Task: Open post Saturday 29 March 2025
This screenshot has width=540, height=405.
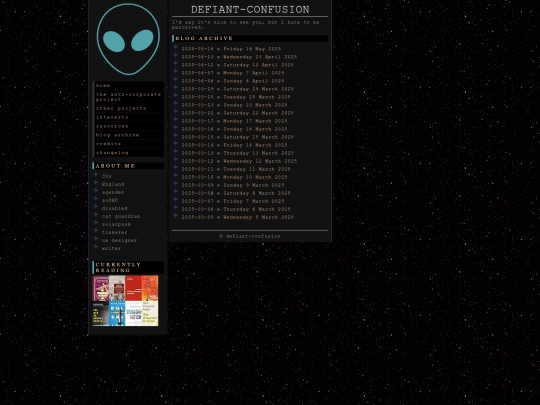Action: click(x=238, y=89)
